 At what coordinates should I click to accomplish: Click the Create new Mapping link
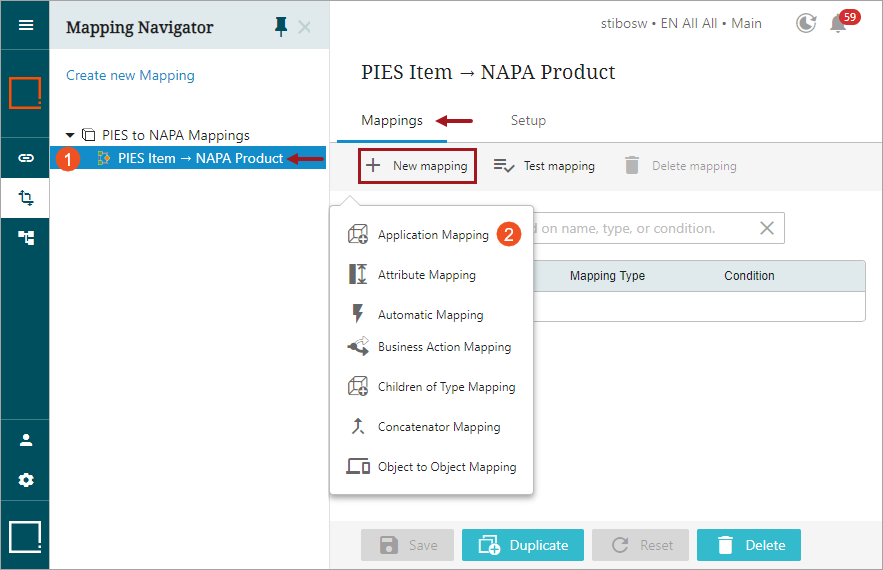click(130, 75)
